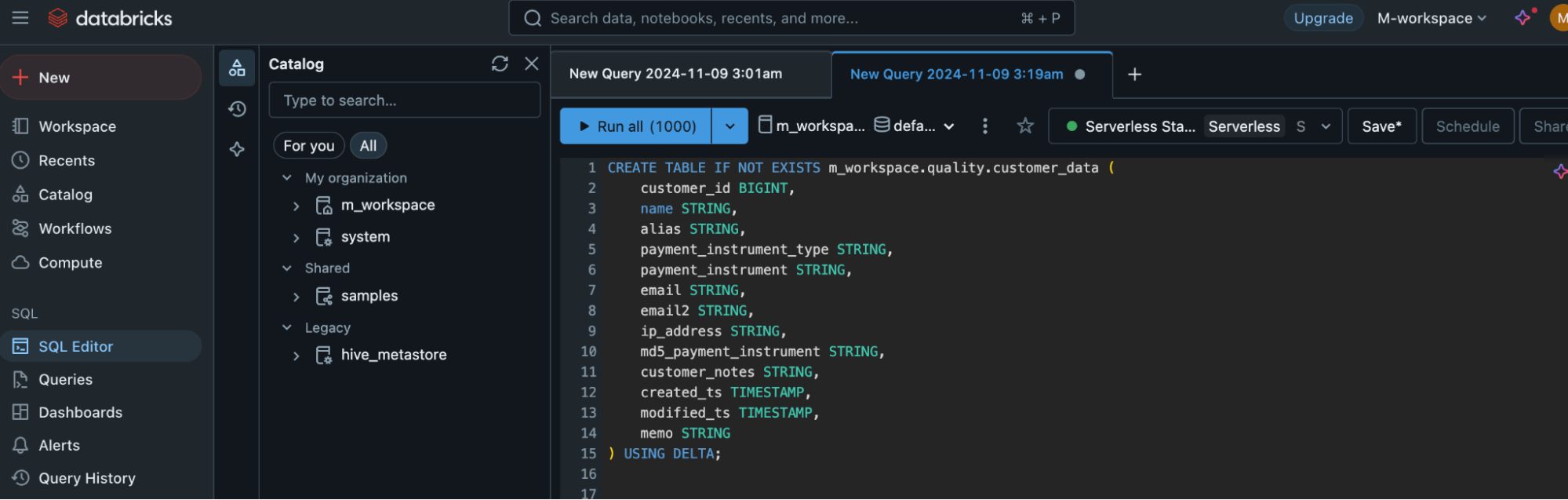
Task: Open the user avatar menu
Action: coord(1559,17)
